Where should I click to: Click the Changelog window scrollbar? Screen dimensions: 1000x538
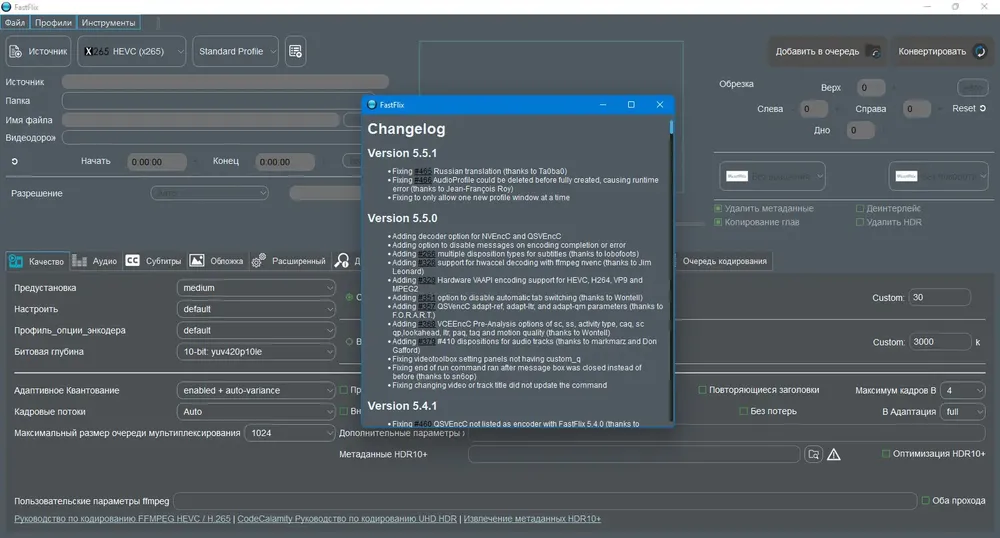pyautogui.click(x=671, y=127)
